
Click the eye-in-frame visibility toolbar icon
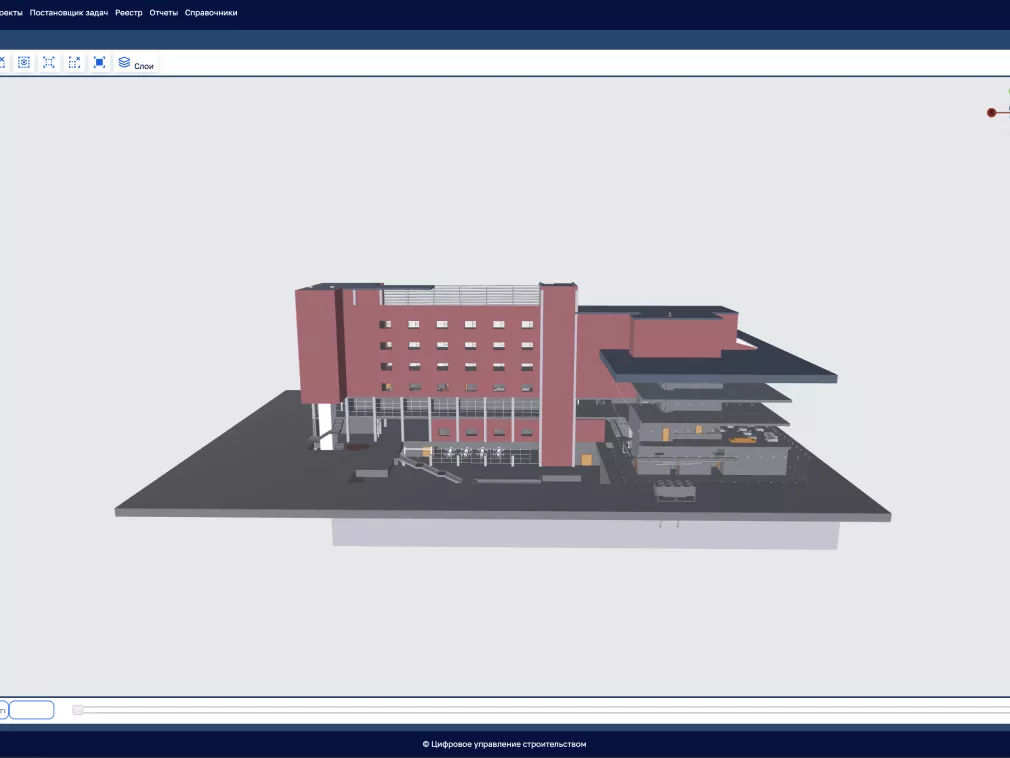pyautogui.click(x=24, y=62)
